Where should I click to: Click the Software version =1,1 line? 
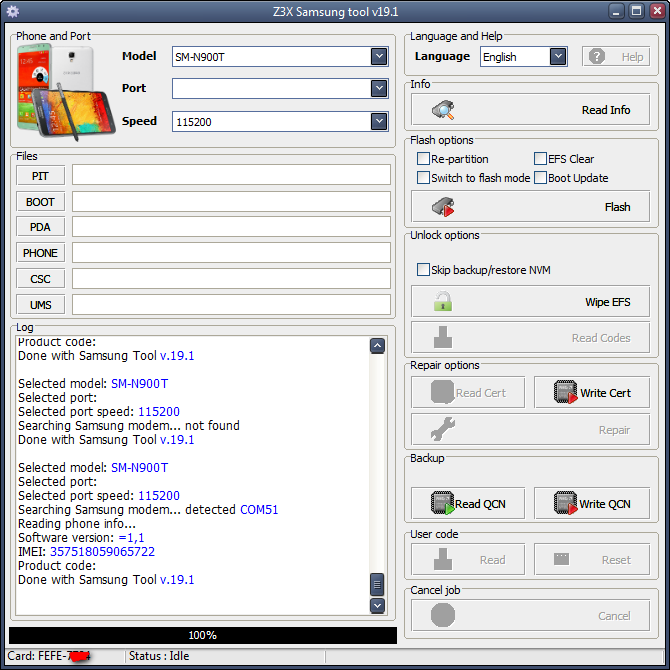click(81, 538)
